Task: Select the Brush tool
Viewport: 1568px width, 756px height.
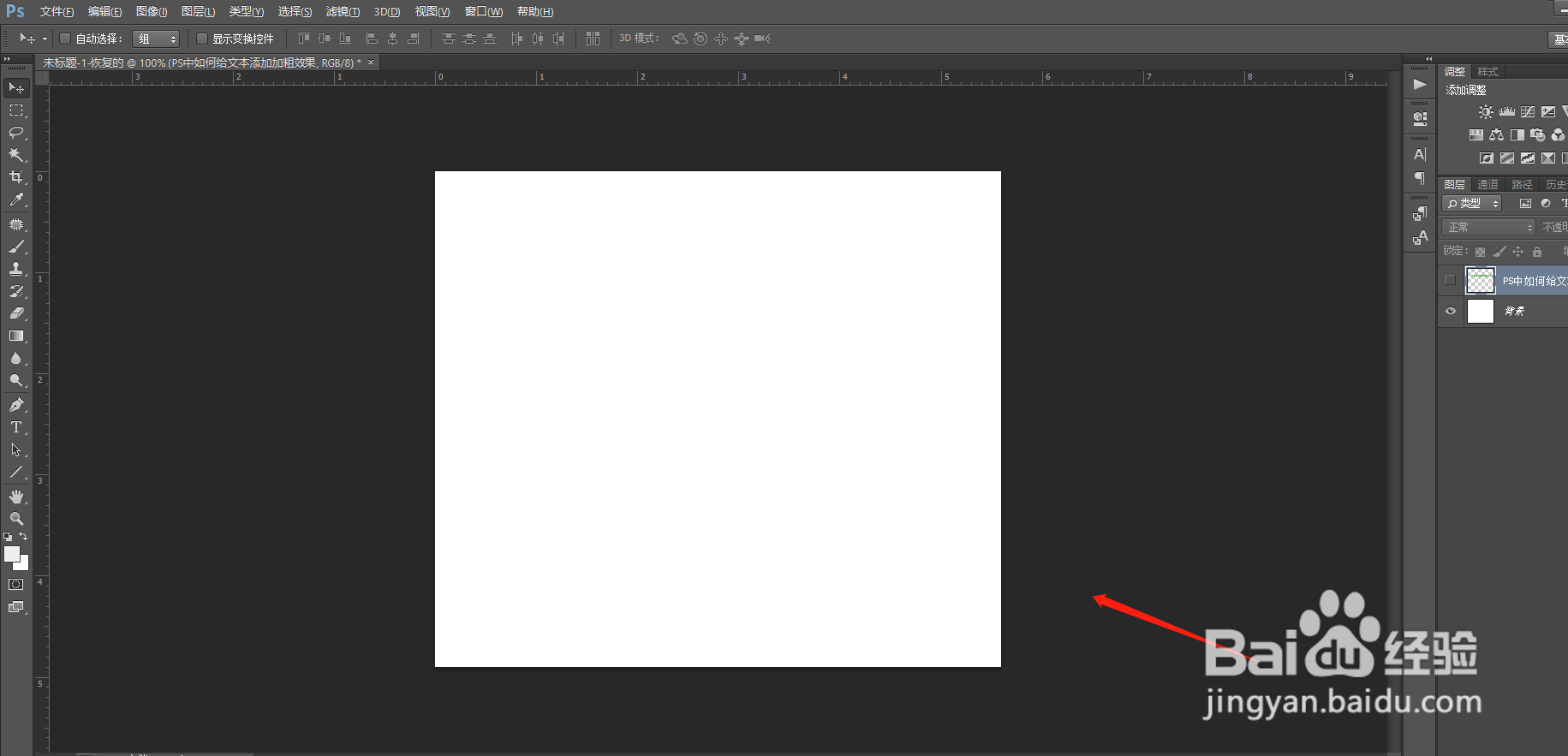Action: point(16,247)
